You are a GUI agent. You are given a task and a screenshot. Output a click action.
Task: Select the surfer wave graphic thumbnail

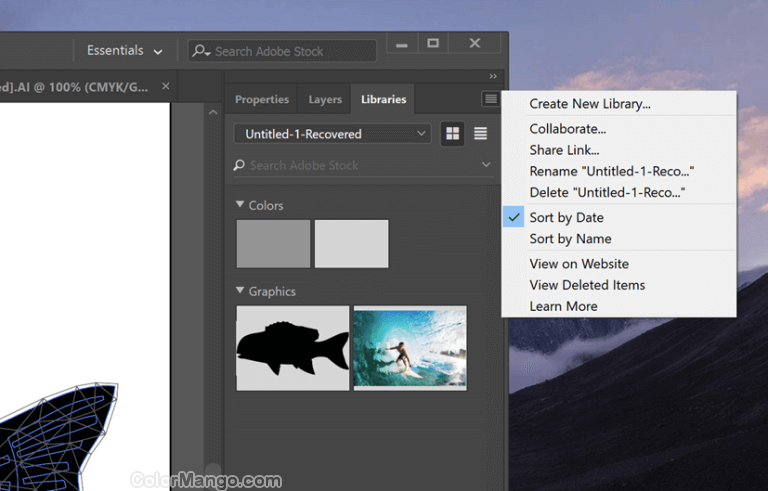410,348
